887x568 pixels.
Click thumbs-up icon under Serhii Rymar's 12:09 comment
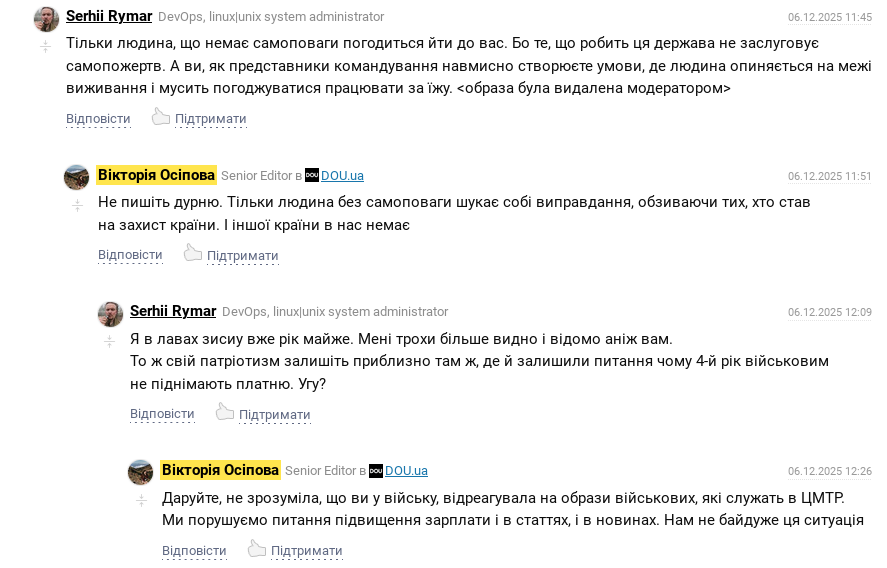[224, 412]
